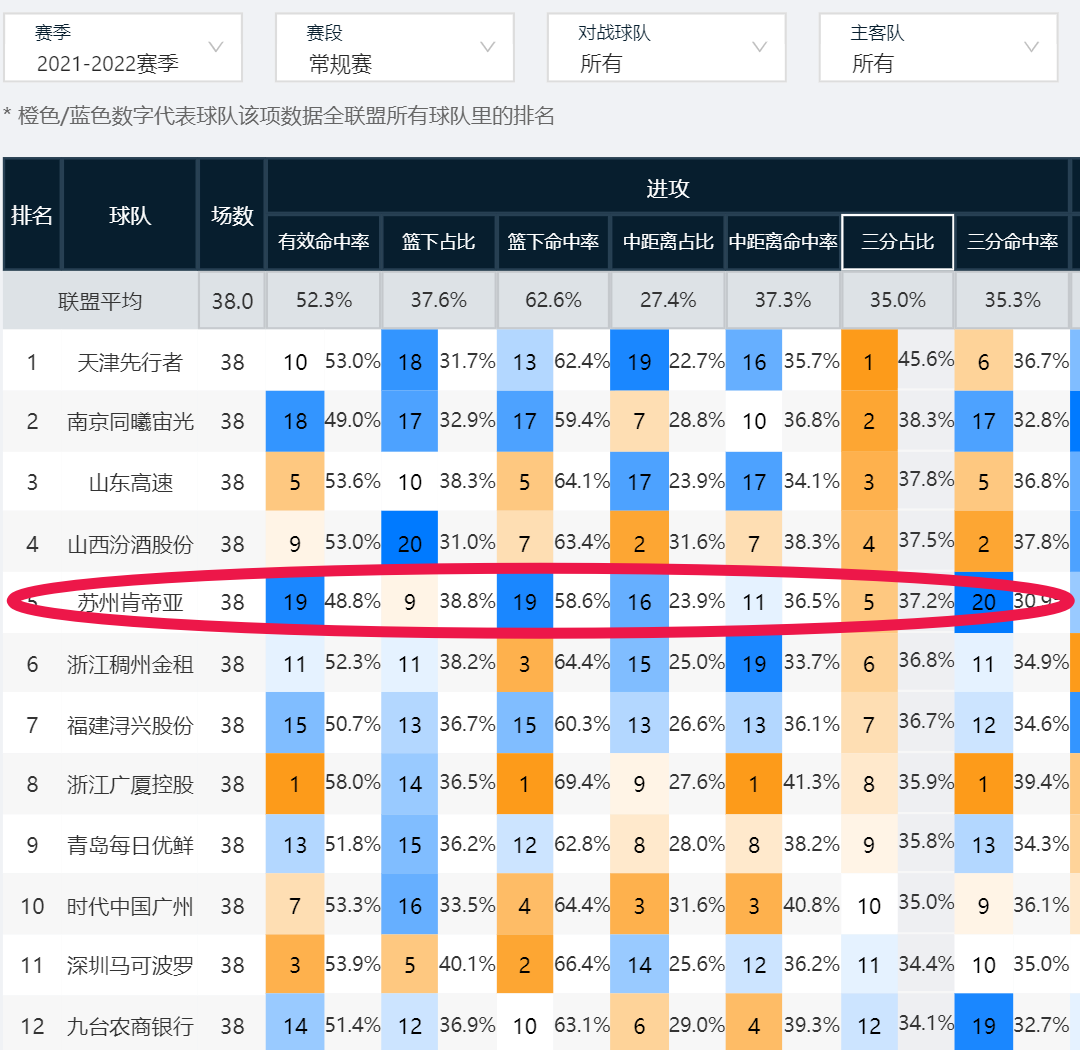Sort by 中距离占比 column header
Viewport: 1080px width, 1050px height.
coord(668,242)
